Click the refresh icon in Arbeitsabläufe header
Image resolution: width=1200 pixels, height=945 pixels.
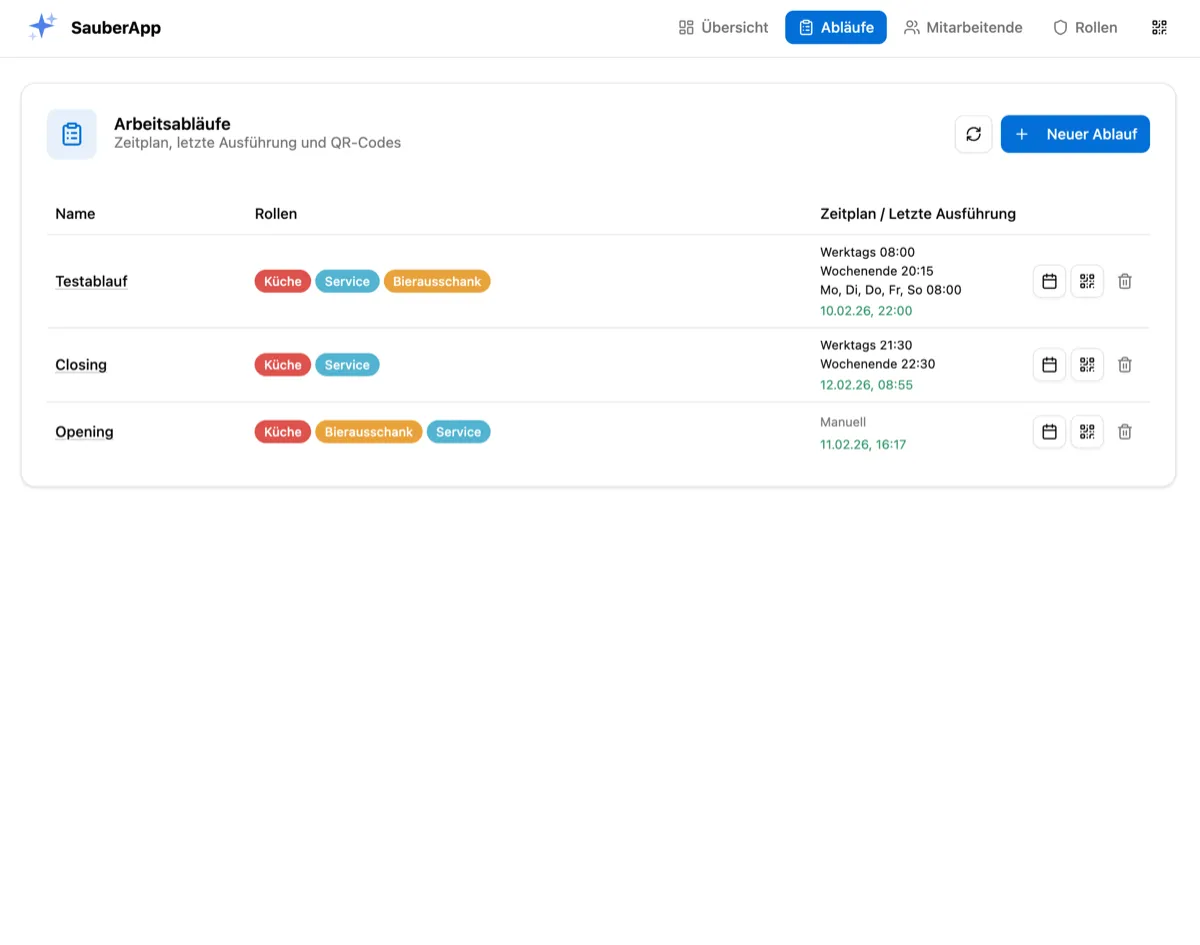click(x=973, y=133)
